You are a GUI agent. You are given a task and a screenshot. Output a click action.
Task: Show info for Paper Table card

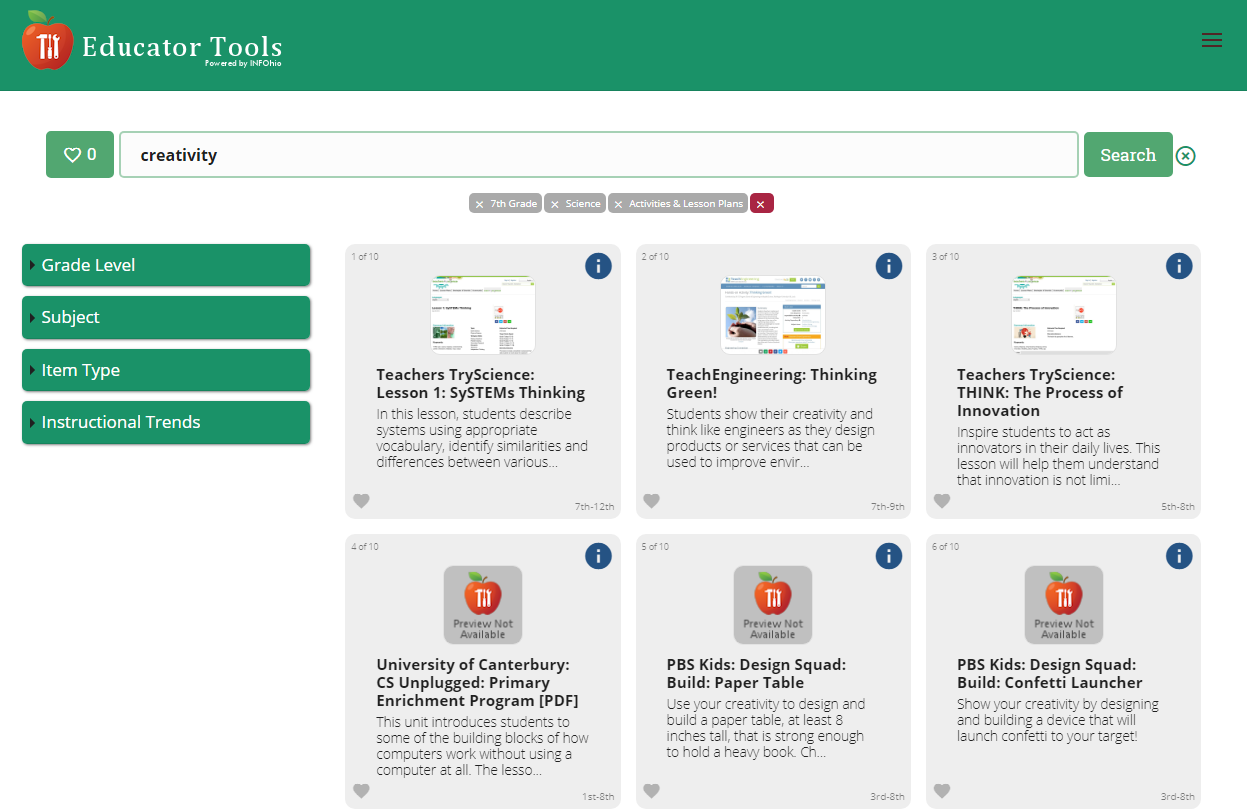(889, 556)
